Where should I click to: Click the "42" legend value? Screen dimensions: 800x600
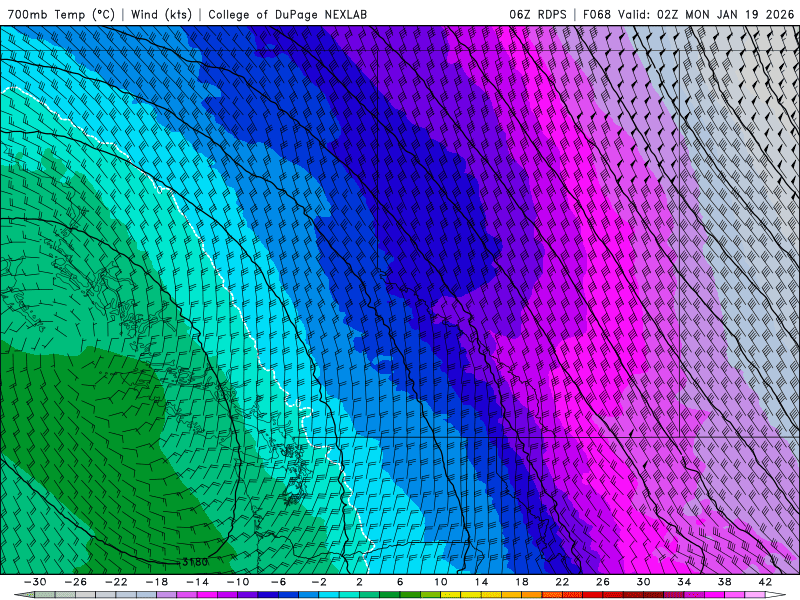(x=765, y=582)
